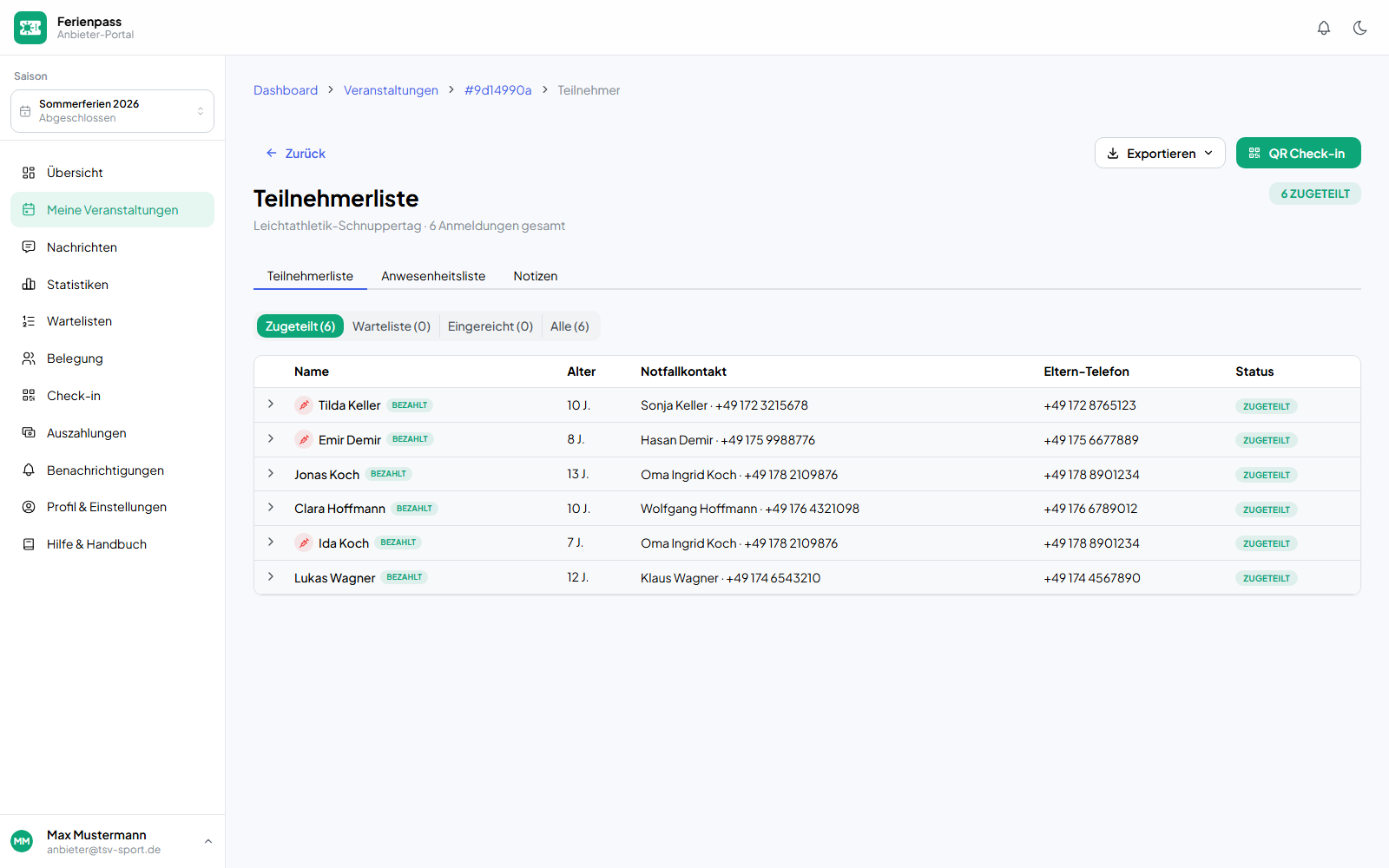
Task: Go to Nachrichten in sidebar
Action: [112, 247]
